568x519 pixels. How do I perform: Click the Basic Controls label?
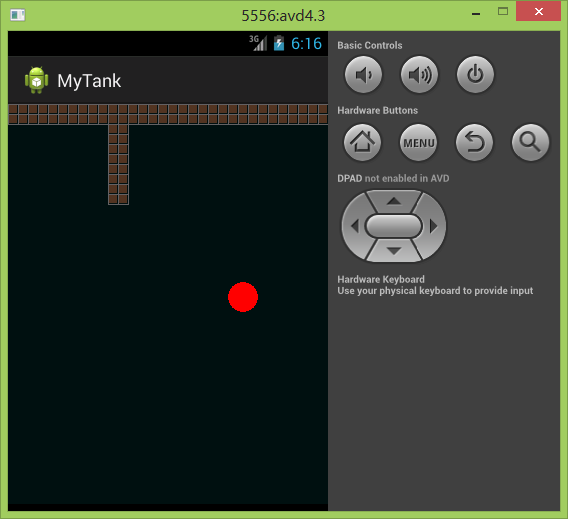point(370,46)
